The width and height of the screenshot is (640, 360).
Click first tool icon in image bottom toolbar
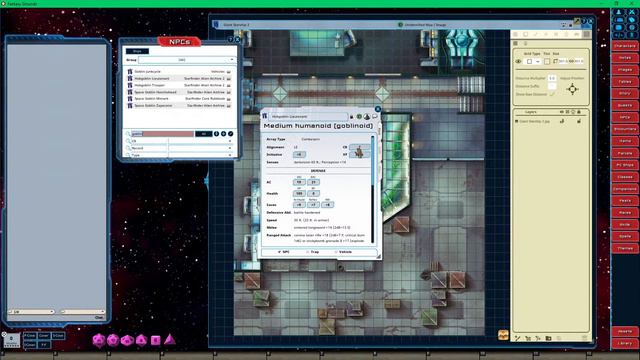click(518, 338)
